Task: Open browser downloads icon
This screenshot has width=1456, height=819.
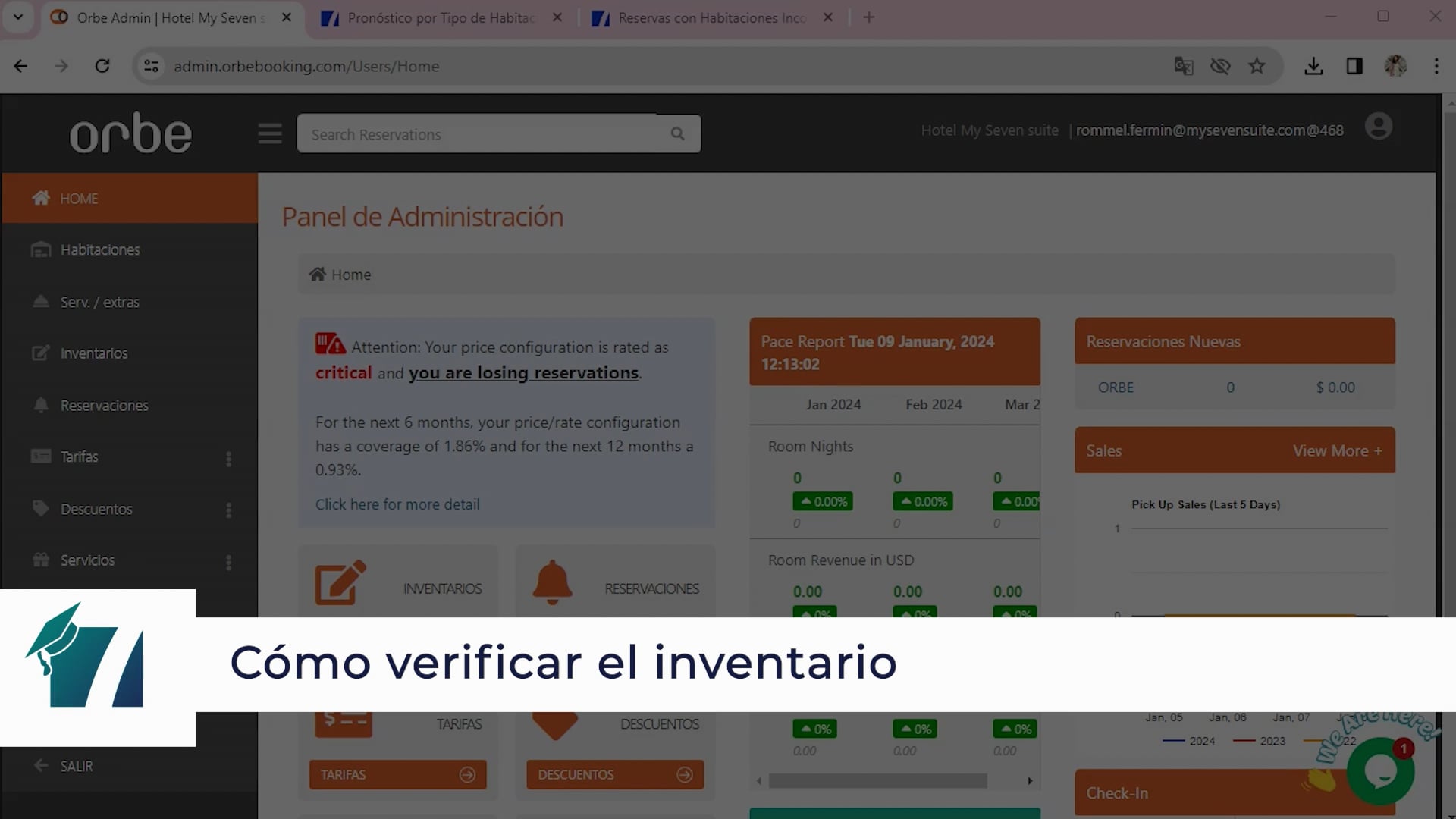Action: tap(1313, 67)
